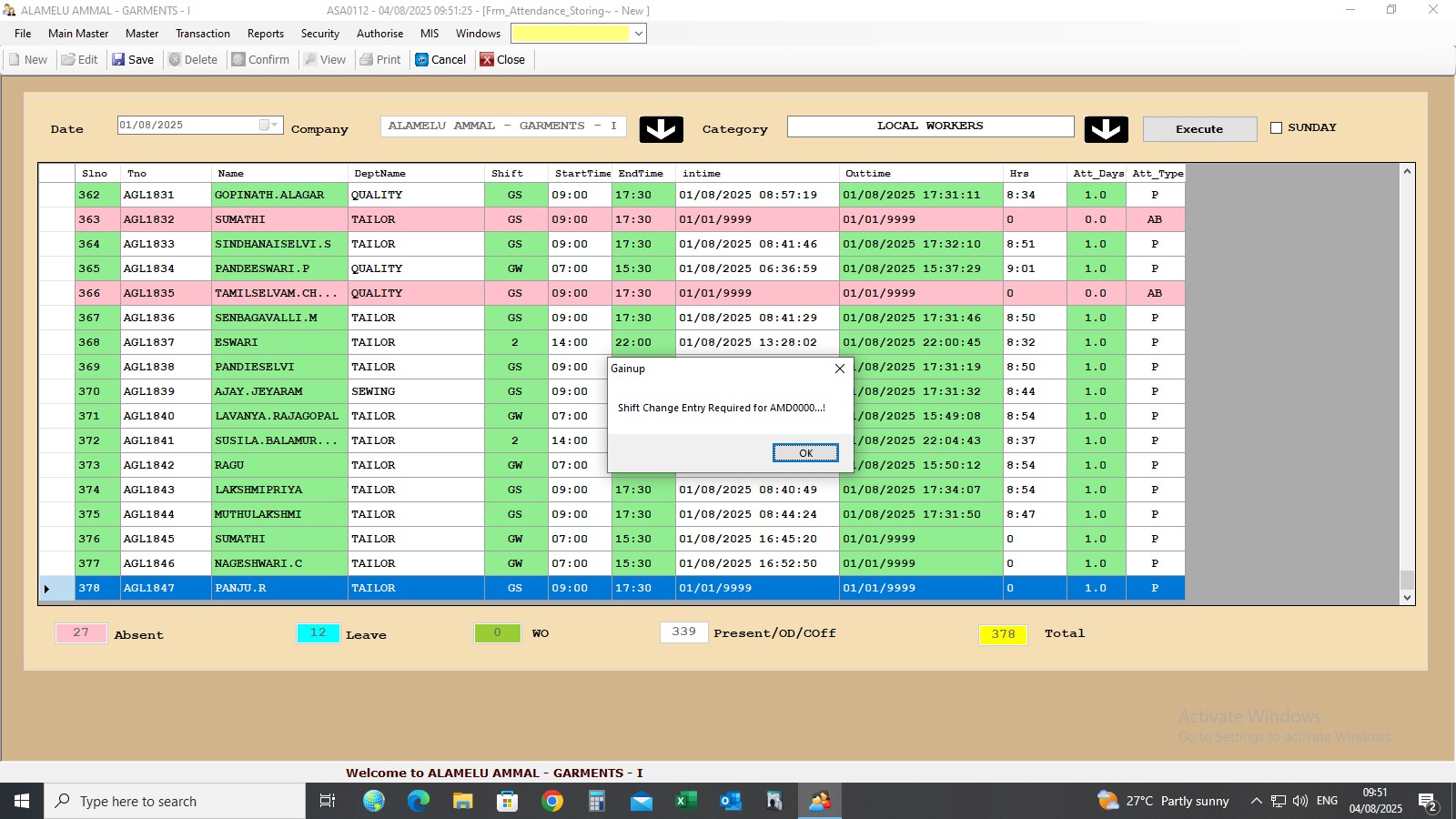This screenshot has height=819, width=1456.
Task: Open the Transaction menu
Action: pyautogui.click(x=202, y=34)
